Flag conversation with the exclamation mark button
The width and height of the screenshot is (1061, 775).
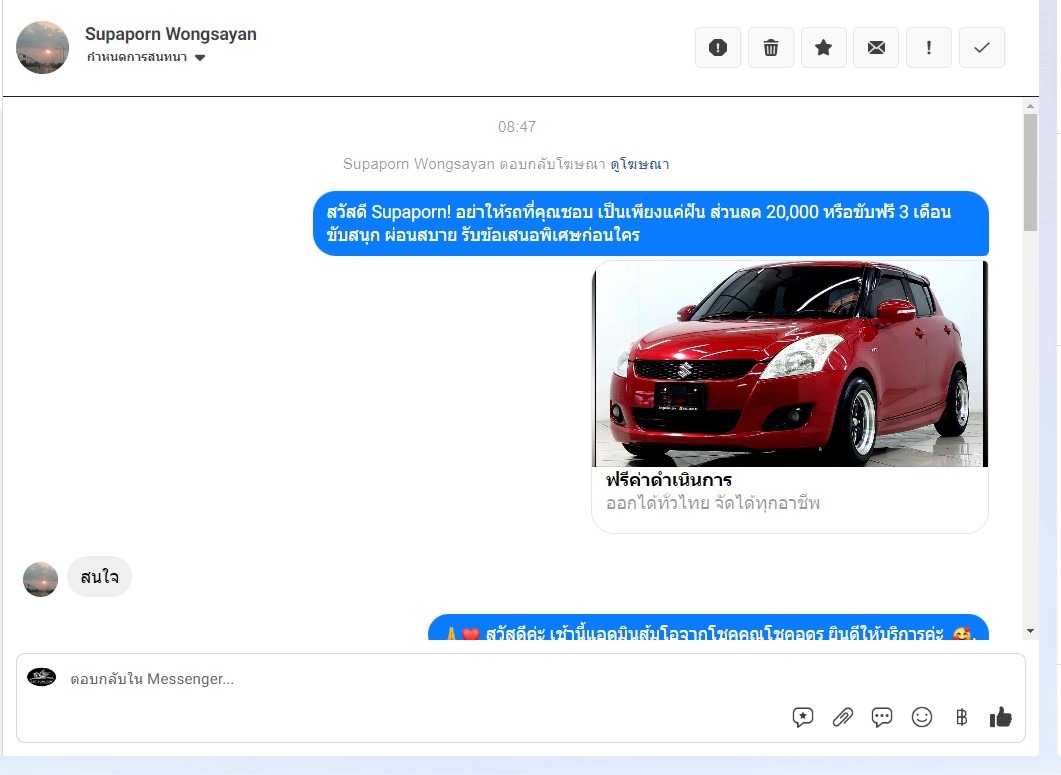pyautogui.click(x=929, y=48)
